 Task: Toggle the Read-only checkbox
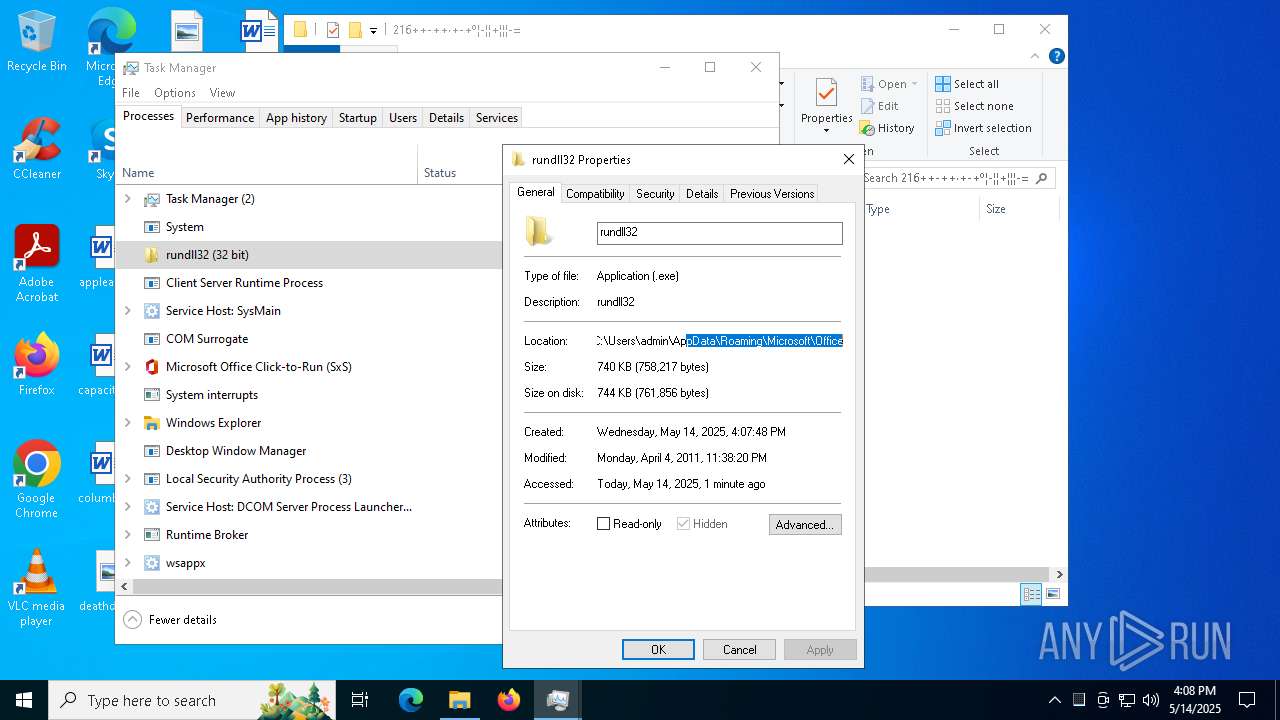click(x=603, y=524)
